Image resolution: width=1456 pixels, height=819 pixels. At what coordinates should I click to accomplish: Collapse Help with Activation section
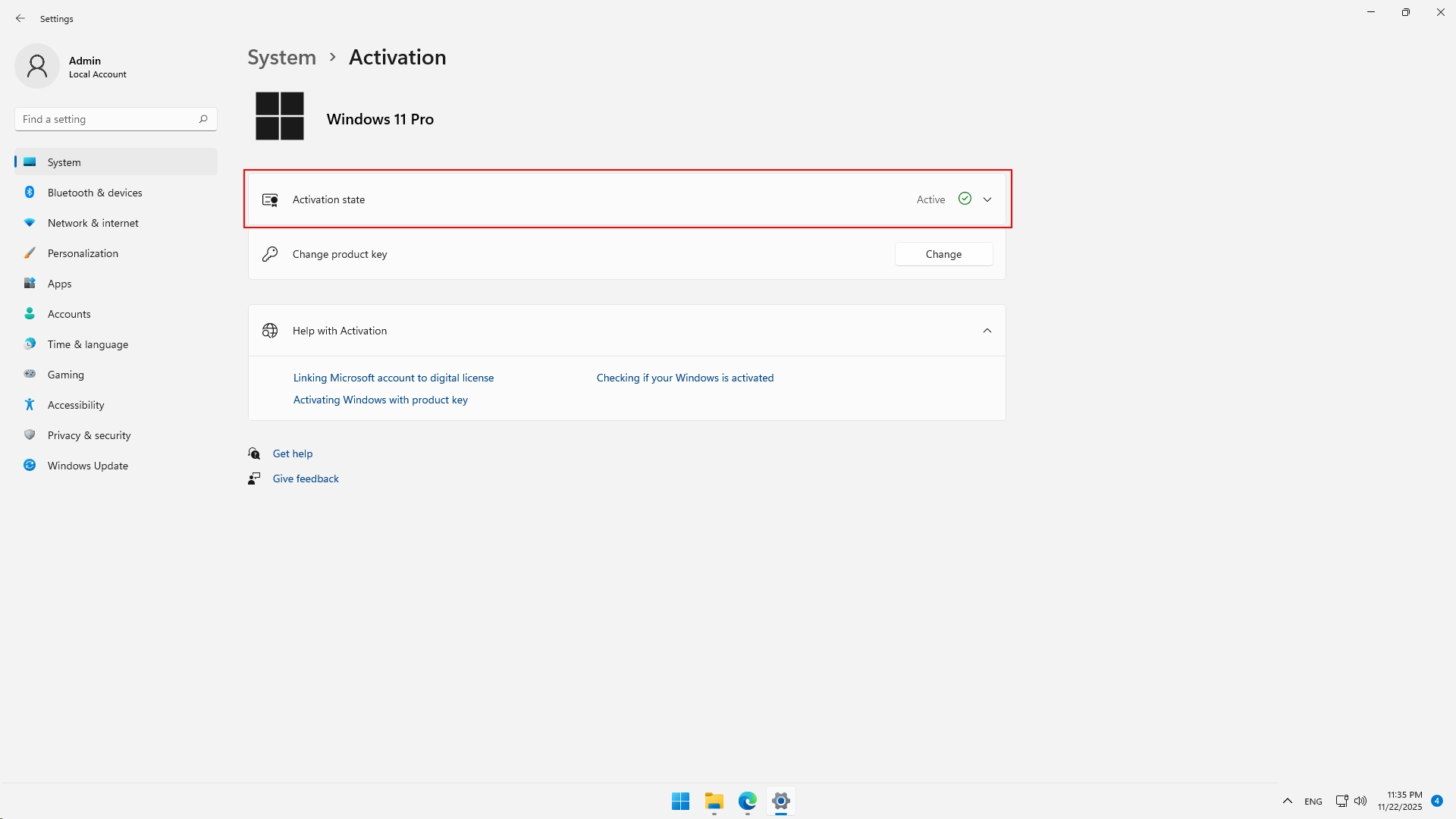(x=987, y=331)
